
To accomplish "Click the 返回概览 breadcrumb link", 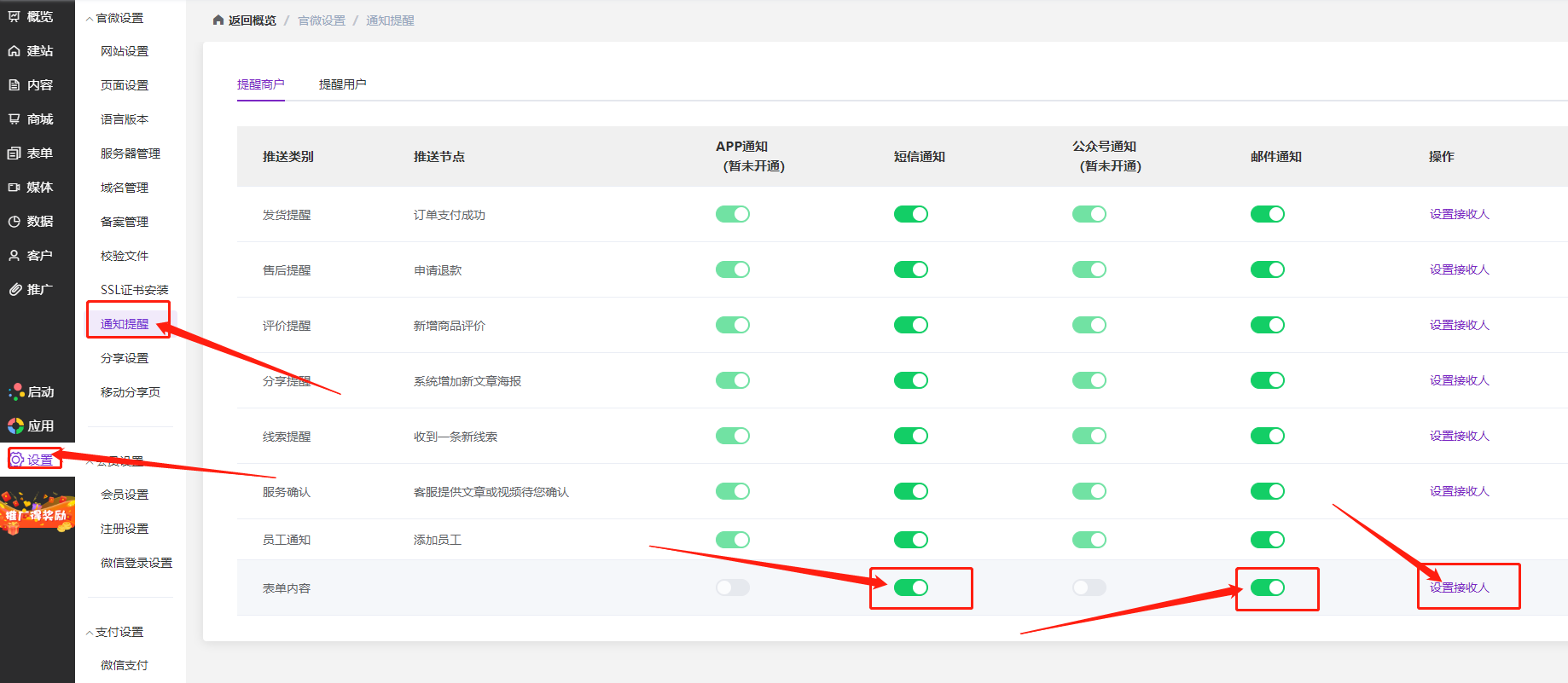I will (252, 20).
